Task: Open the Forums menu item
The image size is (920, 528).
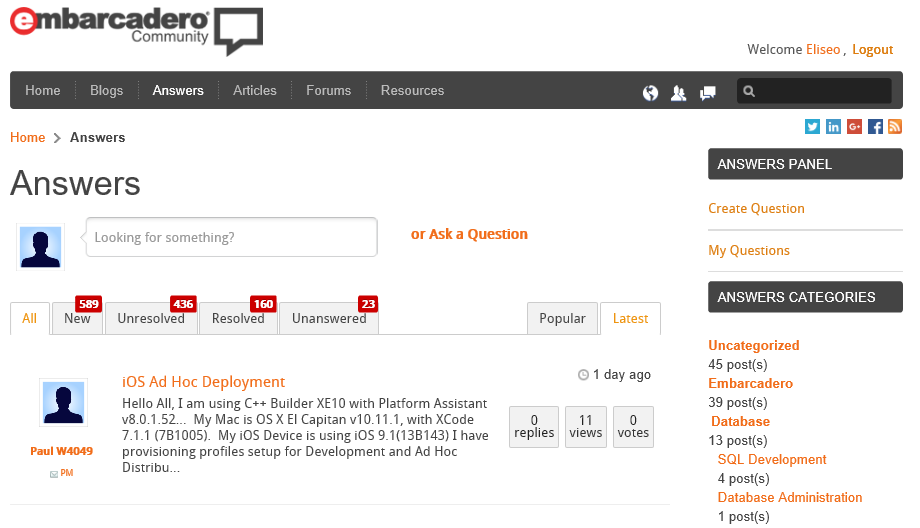Action: 328,90
